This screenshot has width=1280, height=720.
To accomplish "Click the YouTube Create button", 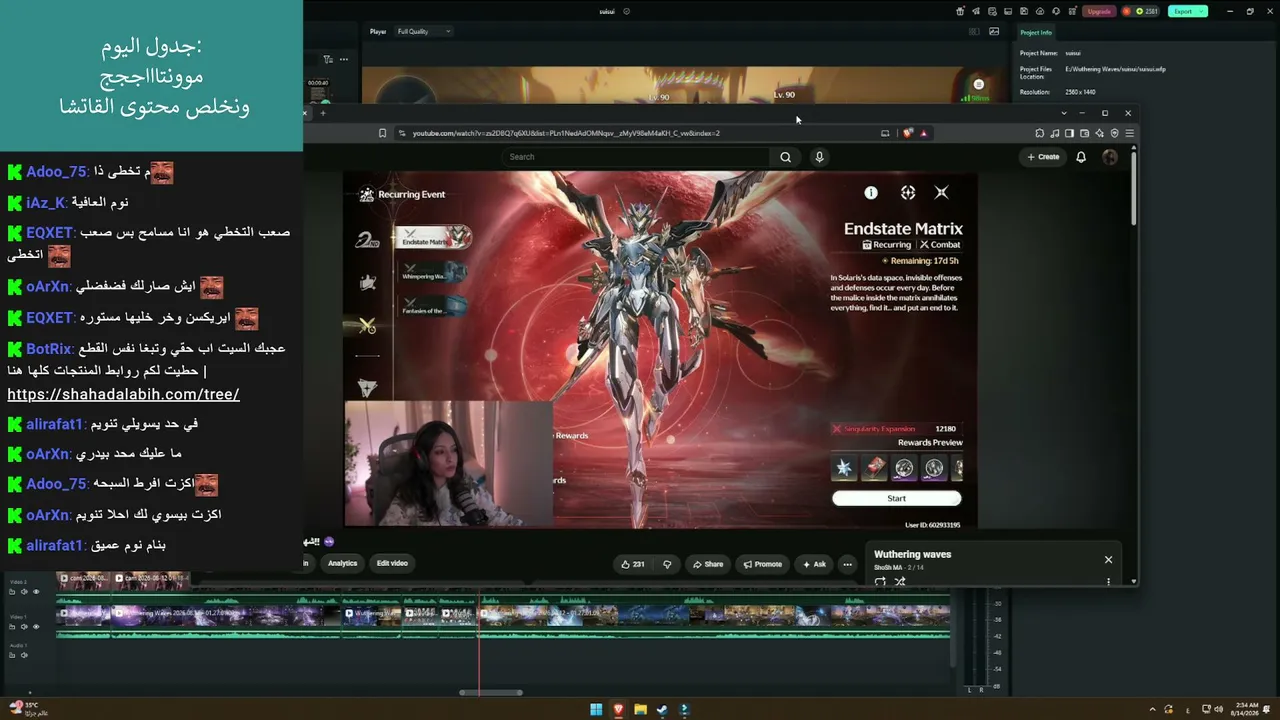I will (1043, 157).
